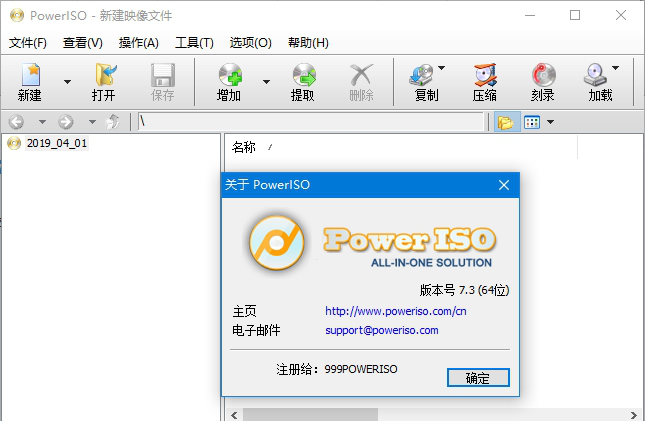Click the scrollbar right arrow
The width and height of the screenshot is (645, 437).
pyautogui.click(x=634, y=415)
